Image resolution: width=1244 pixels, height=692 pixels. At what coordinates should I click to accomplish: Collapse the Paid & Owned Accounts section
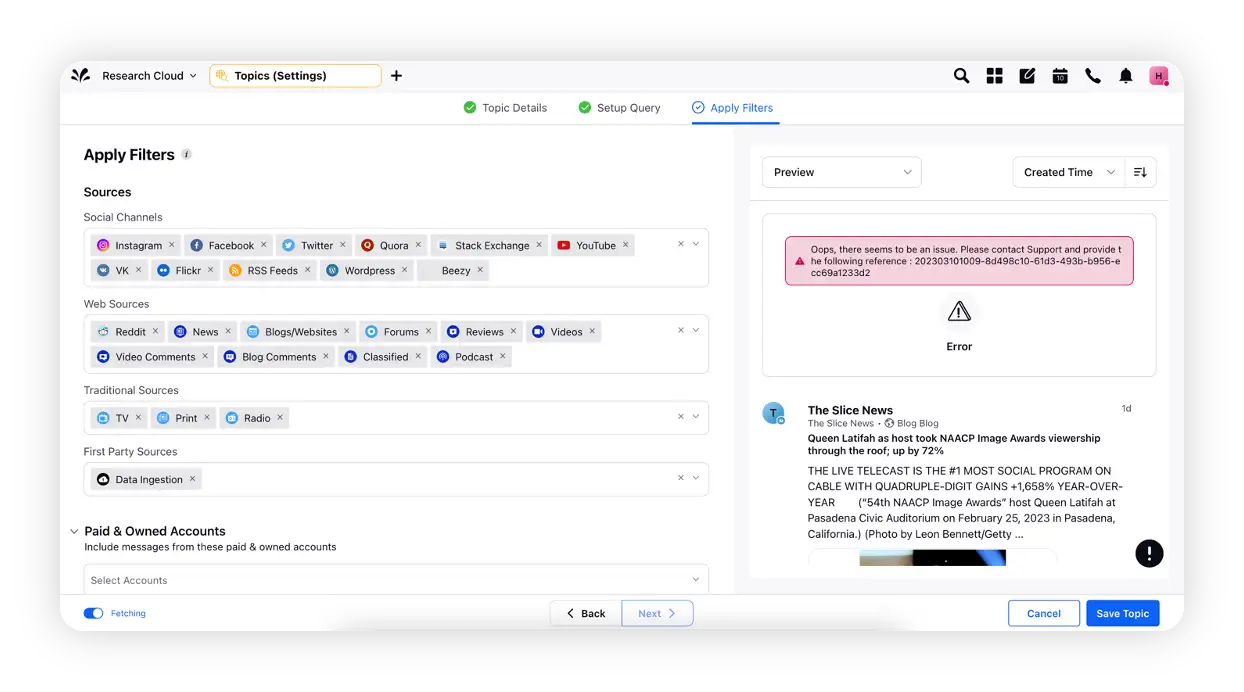point(74,531)
